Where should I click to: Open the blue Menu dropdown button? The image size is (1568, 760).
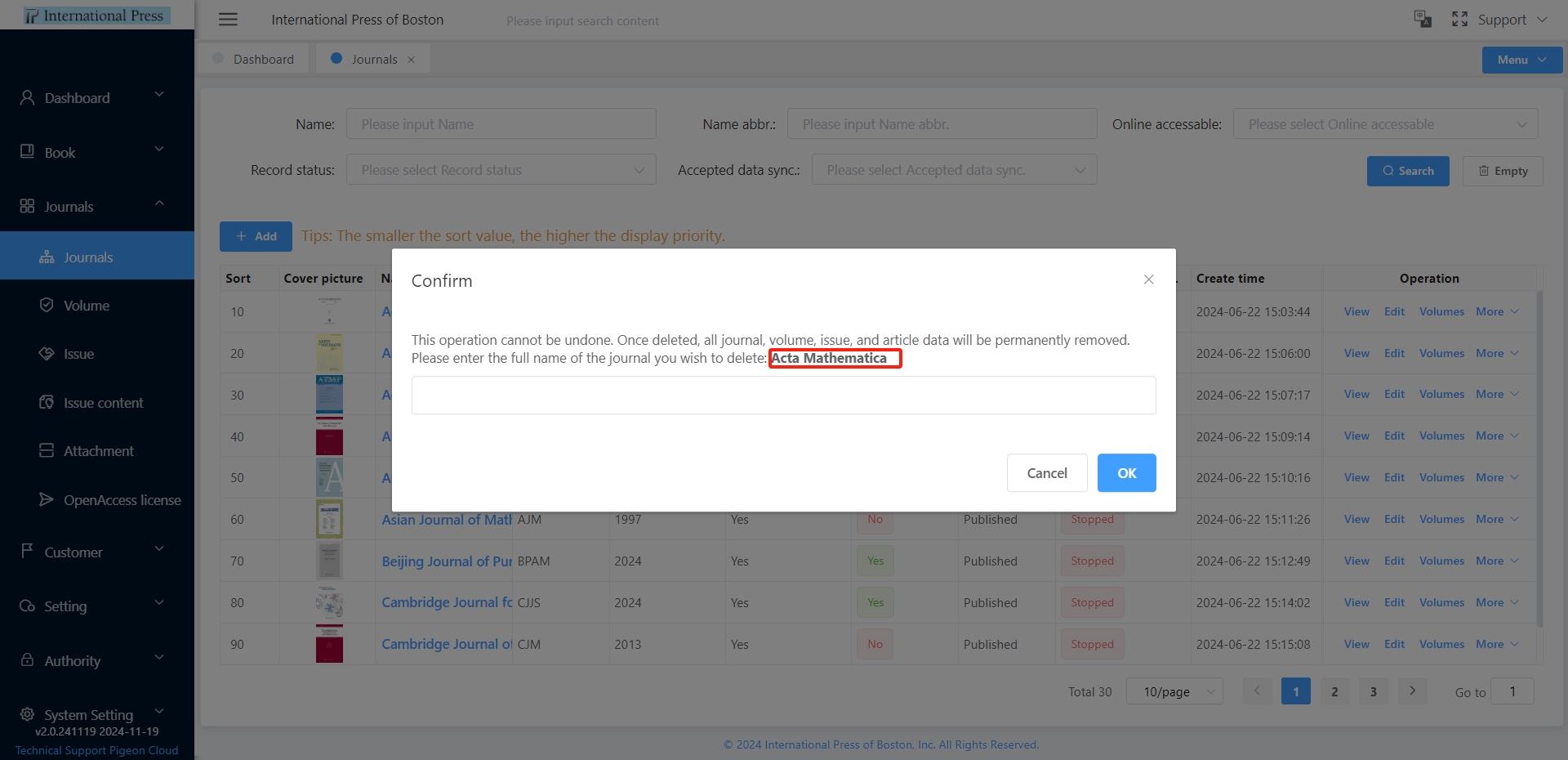tap(1521, 60)
